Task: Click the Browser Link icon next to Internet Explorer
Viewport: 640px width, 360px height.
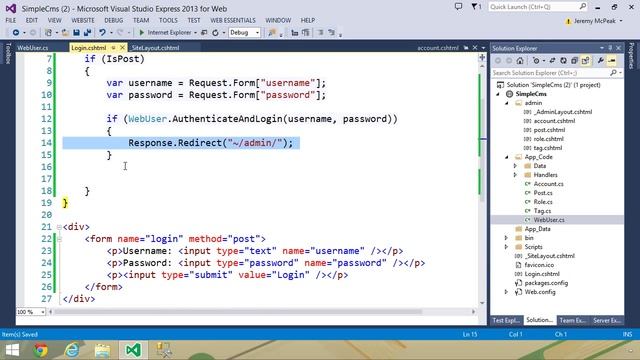Action: click(204, 32)
